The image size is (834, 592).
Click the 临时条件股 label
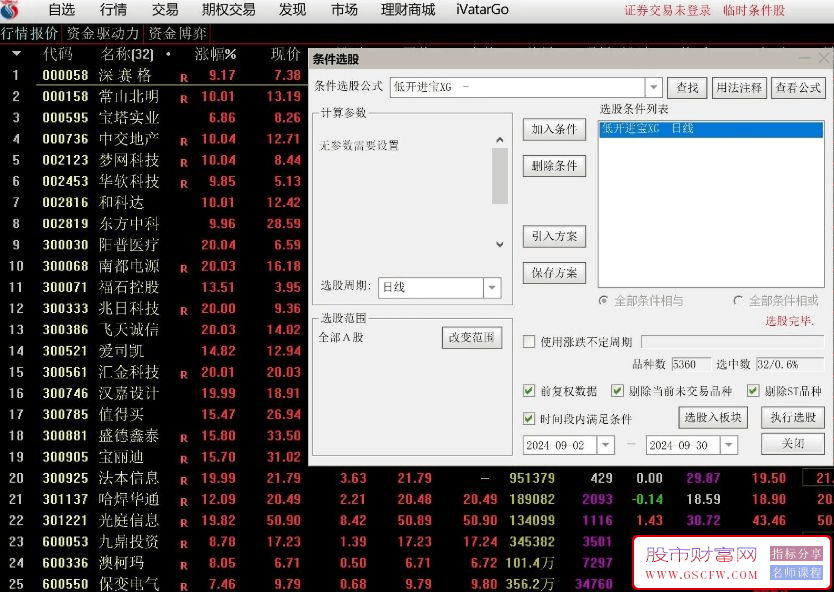(754, 10)
